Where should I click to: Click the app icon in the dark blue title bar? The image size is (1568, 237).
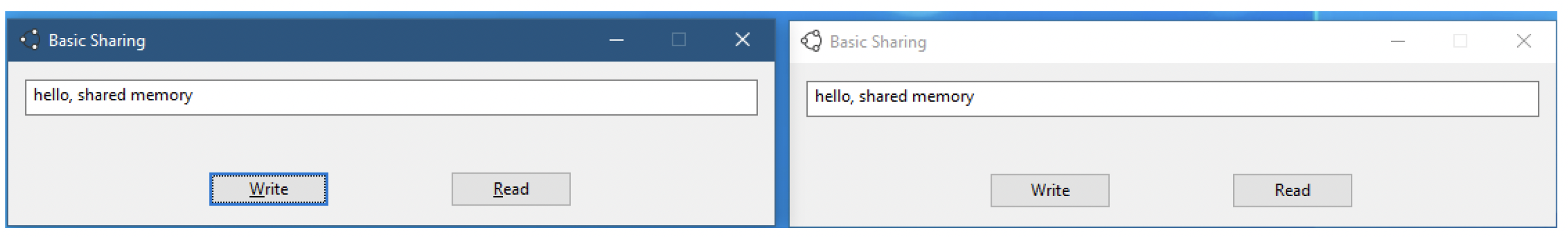(30, 40)
